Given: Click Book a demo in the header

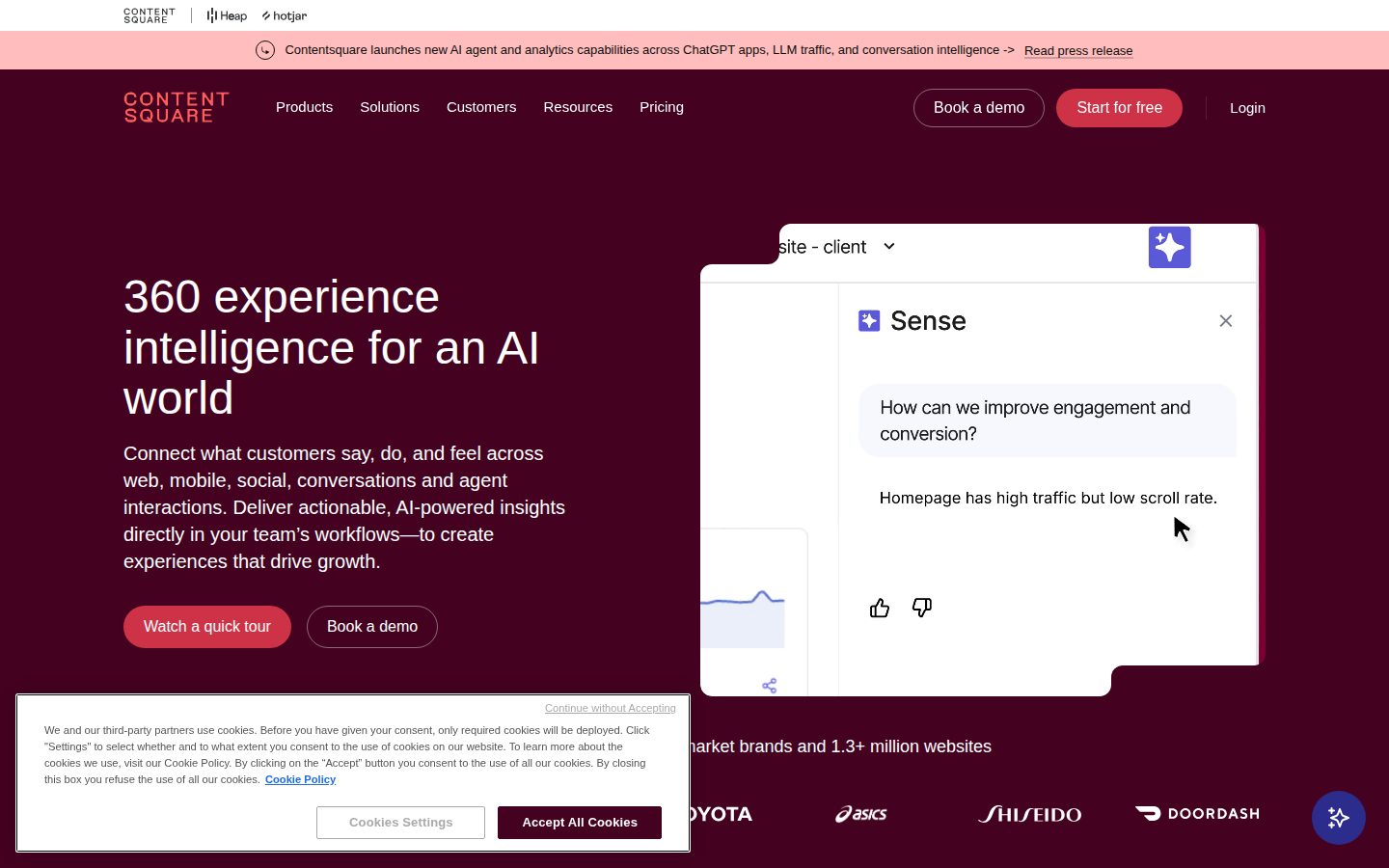Looking at the screenshot, I should click(x=979, y=108).
